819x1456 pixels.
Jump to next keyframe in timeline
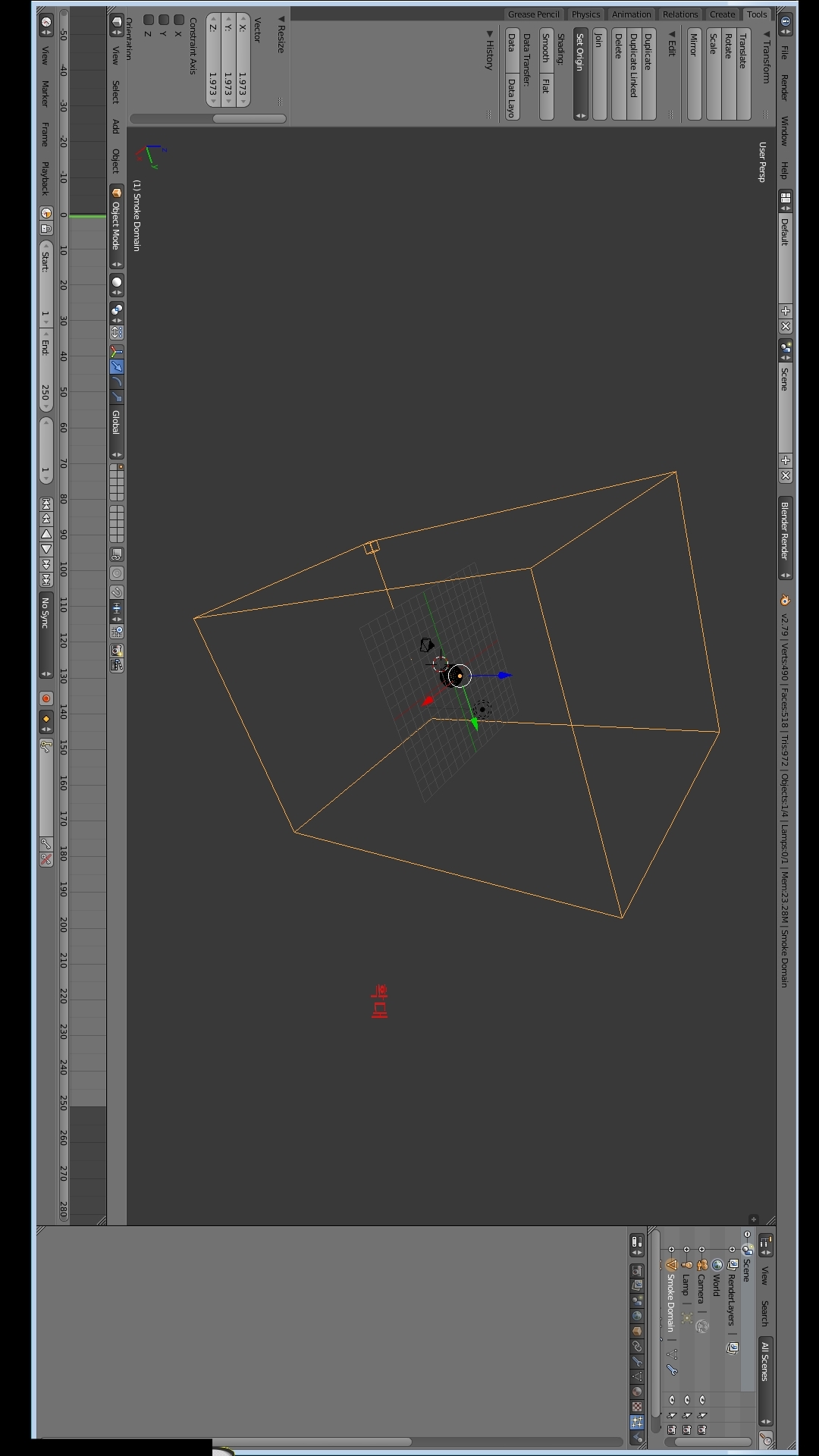tap(46, 565)
